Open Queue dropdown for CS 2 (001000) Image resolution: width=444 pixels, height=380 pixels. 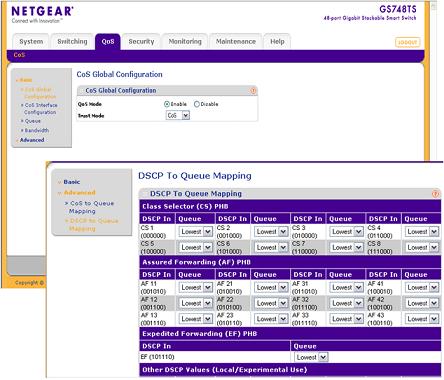(271, 232)
